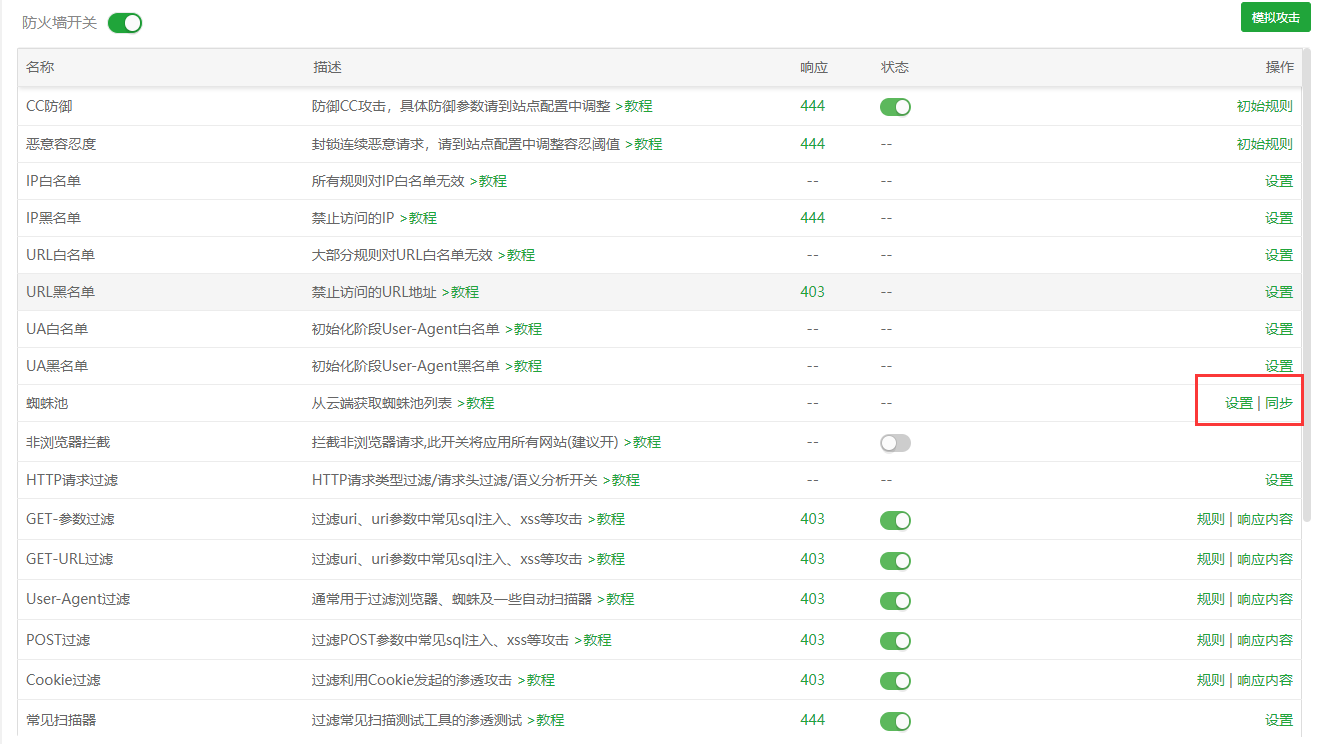Open 设置 for 蜘蛛池
The width and height of the screenshot is (1324, 744).
coord(1239,403)
